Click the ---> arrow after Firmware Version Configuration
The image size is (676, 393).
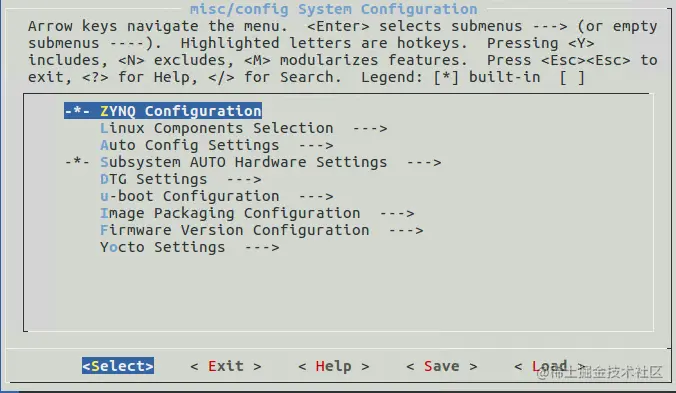406,231
